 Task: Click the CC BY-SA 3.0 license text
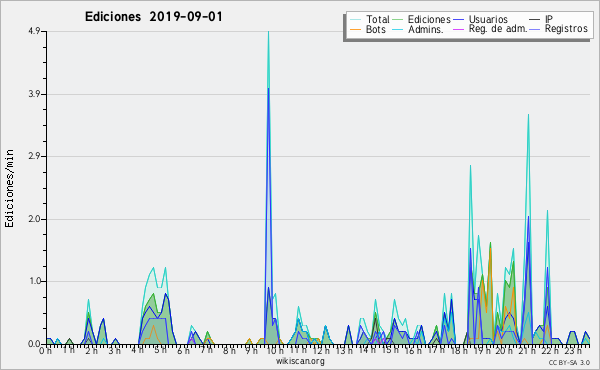(x=569, y=362)
